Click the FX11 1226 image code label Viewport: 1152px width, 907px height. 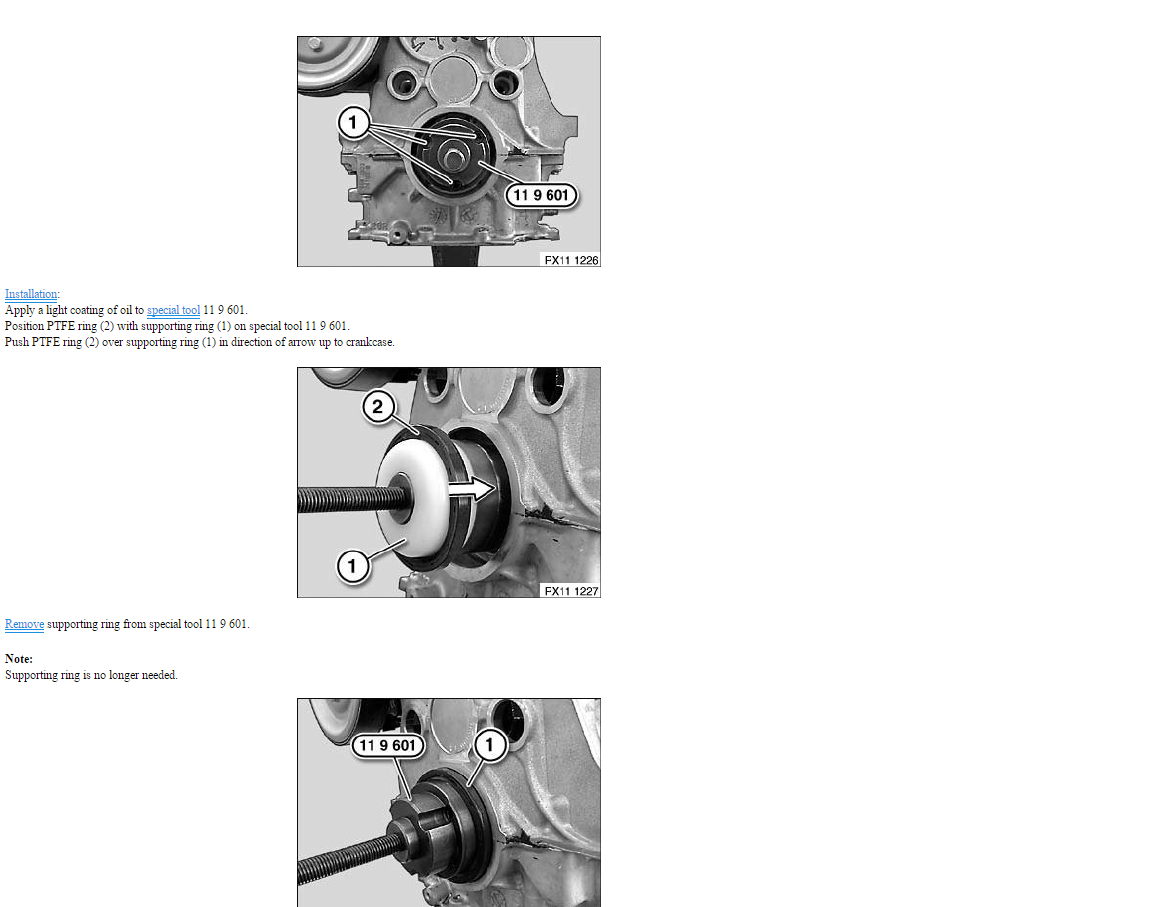[571, 260]
